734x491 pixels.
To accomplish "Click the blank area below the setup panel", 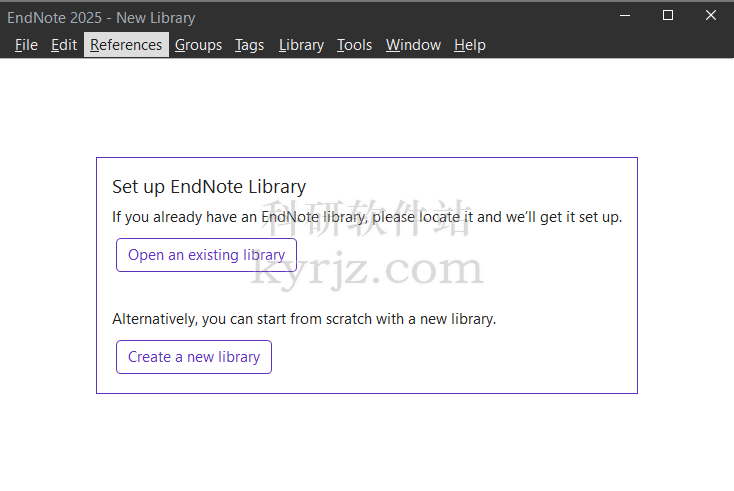I will 366,440.
